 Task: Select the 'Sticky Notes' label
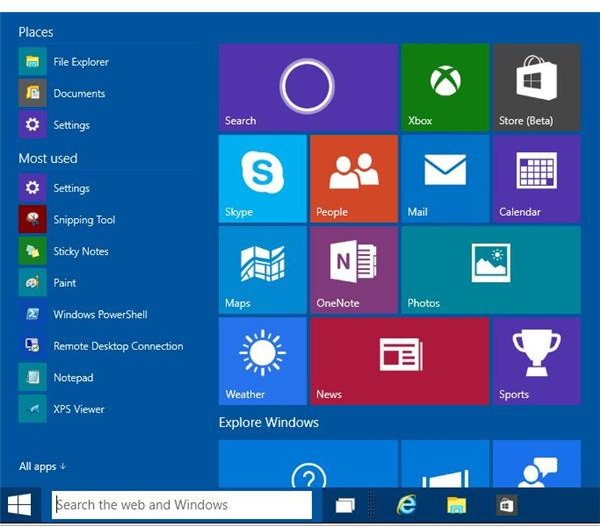[x=81, y=251]
